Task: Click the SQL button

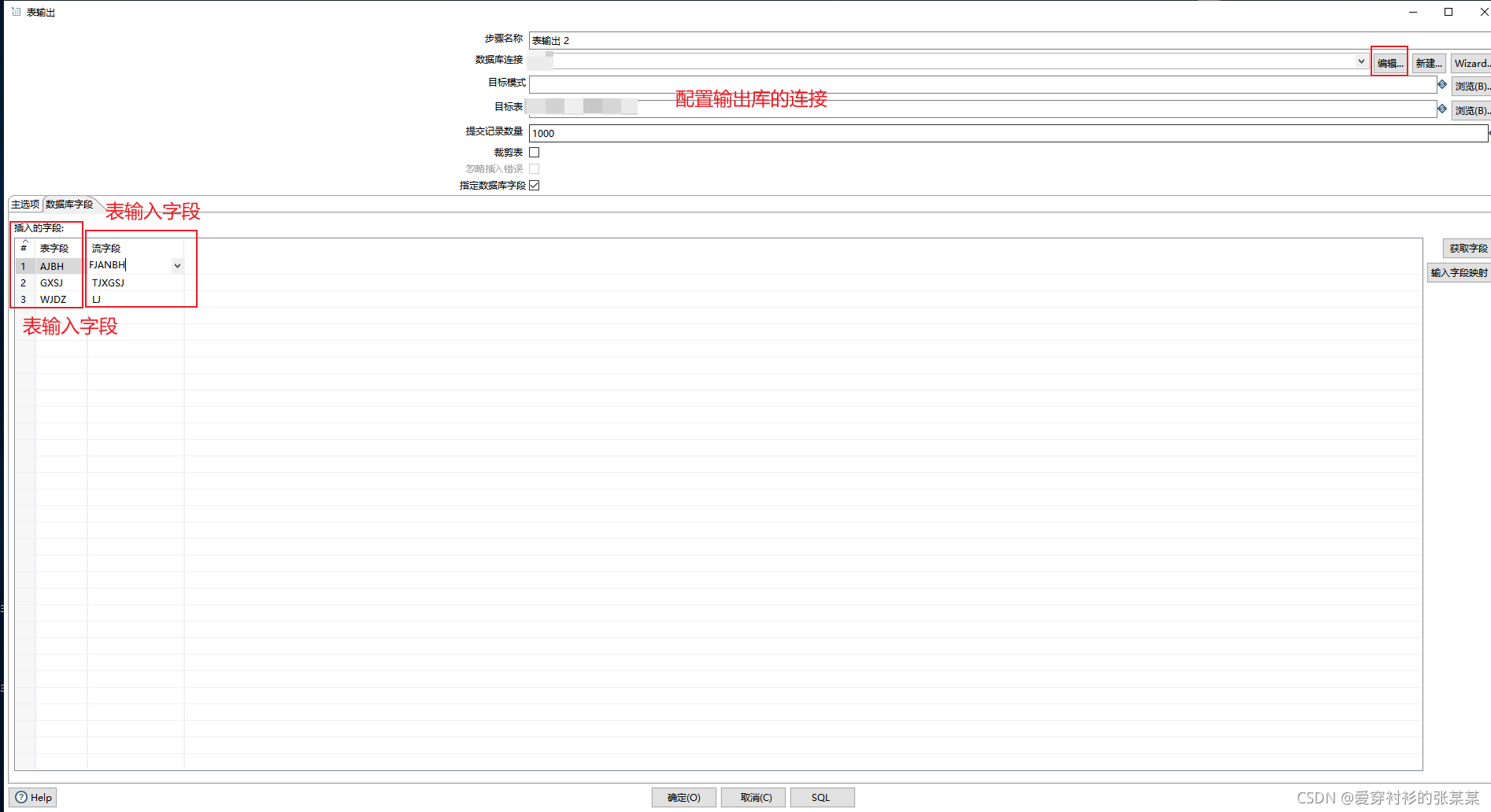Action: click(821, 797)
